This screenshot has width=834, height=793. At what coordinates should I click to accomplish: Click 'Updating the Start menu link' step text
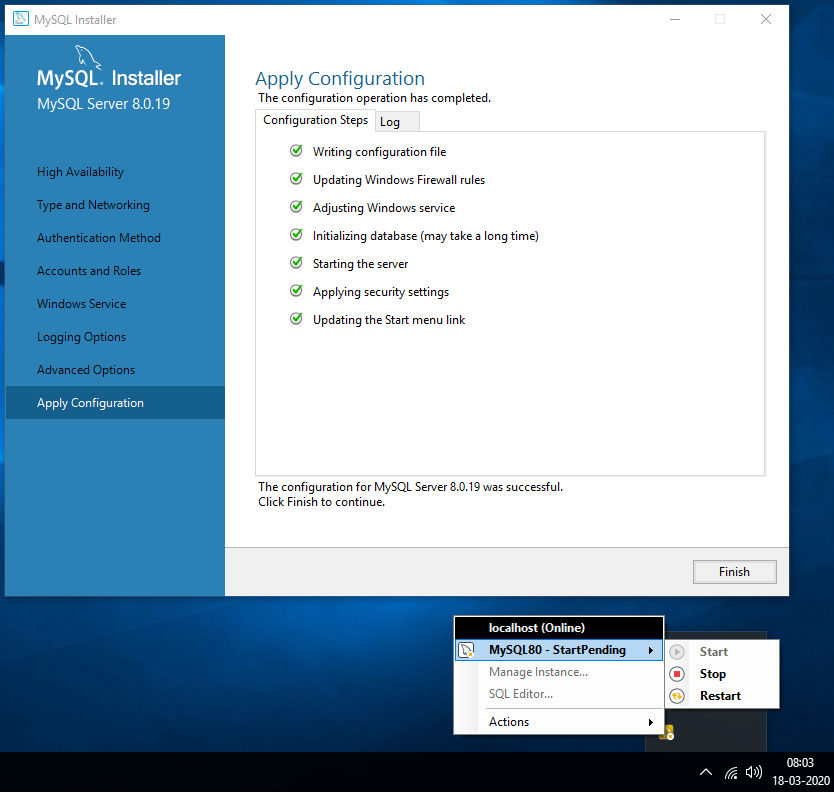[389, 320]
